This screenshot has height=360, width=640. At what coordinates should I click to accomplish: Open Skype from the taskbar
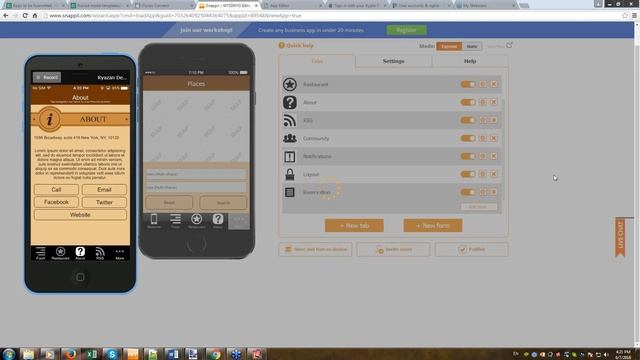point(111,354)
